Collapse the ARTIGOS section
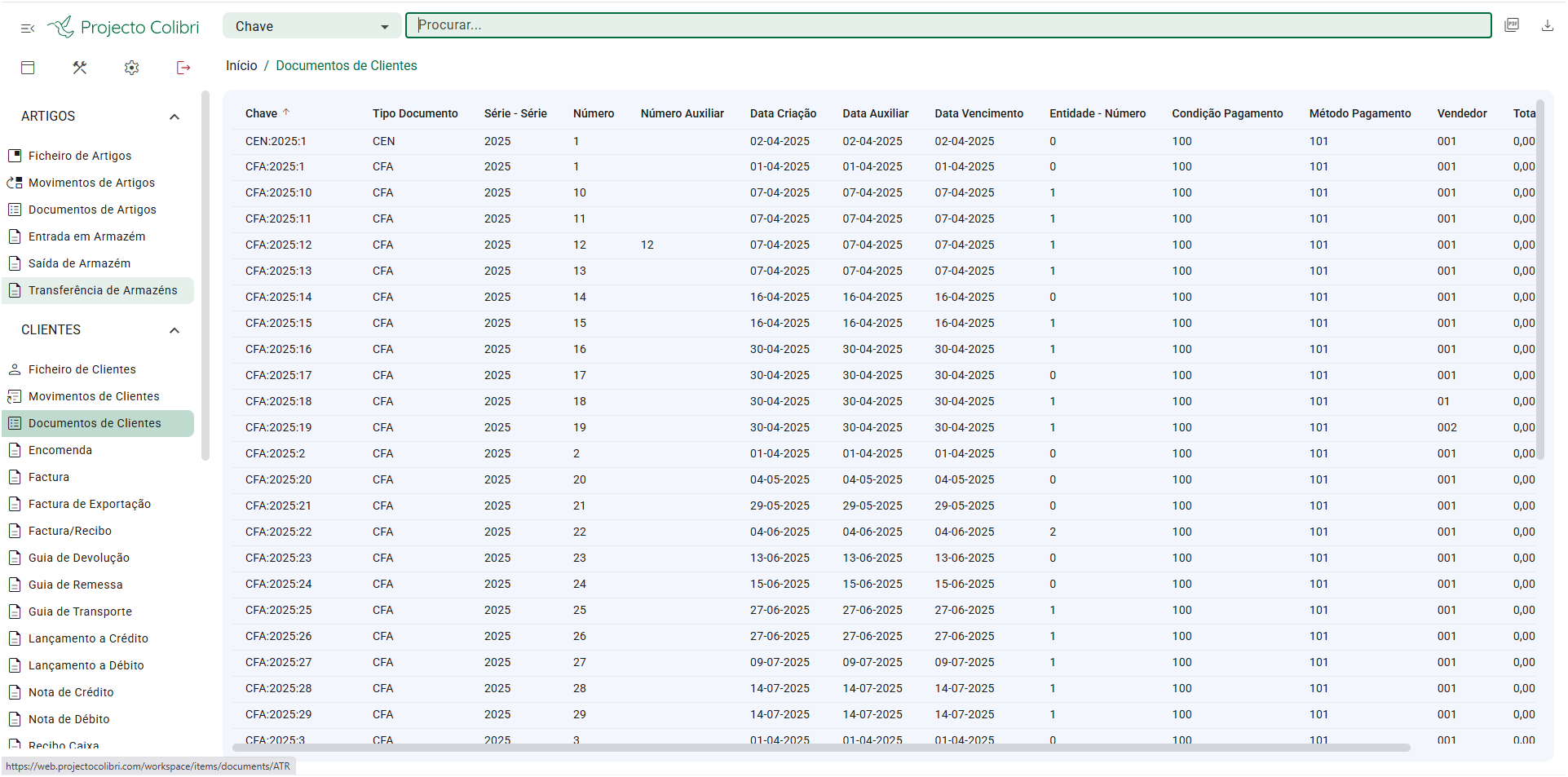The width and height of the screenshot is (1568, 777). (174, 117)
